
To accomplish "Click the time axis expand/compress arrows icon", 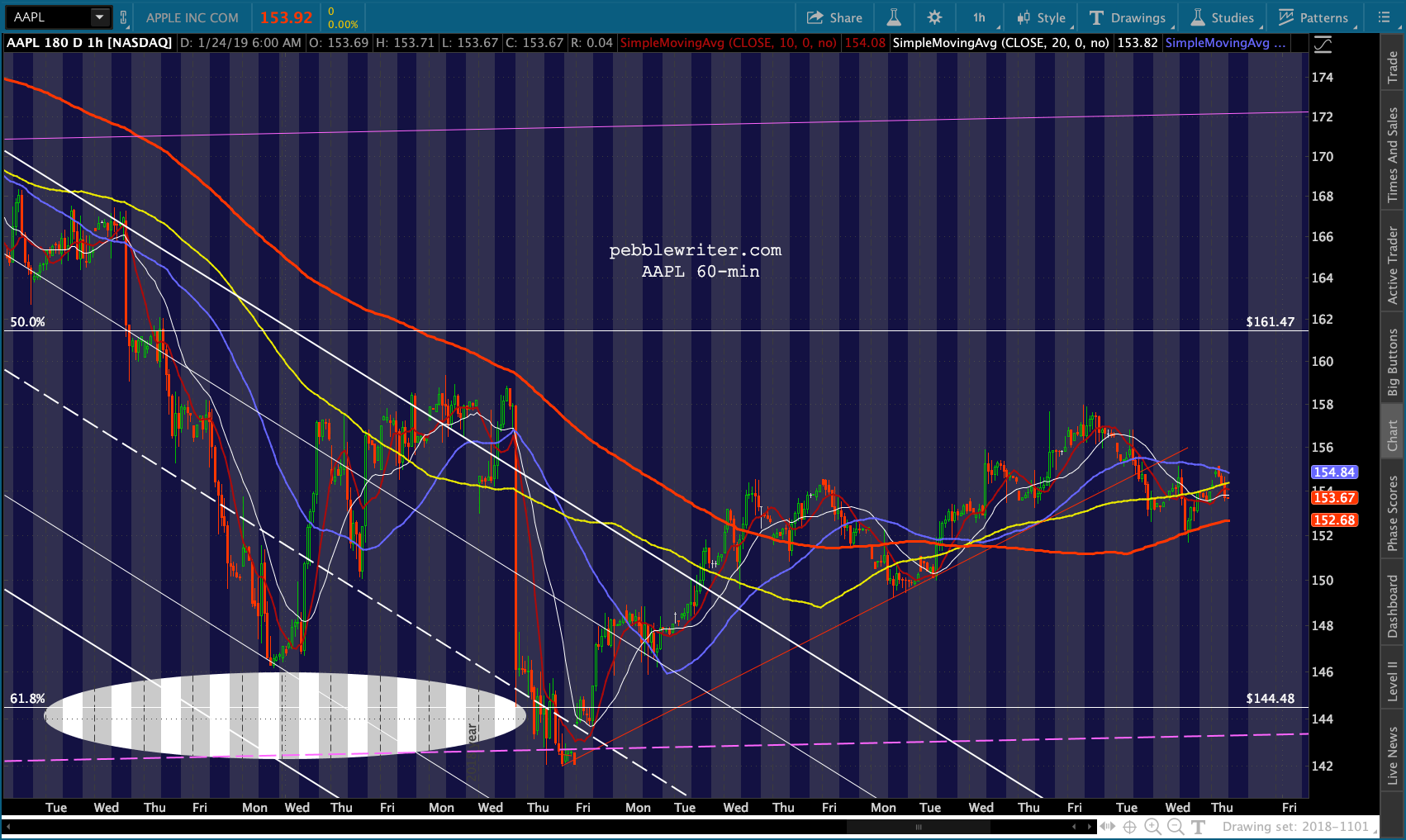I will click(x=1108, y=826).
